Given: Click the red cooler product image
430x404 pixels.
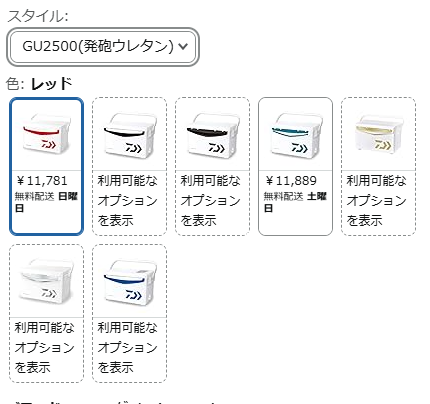Looking at the screenshot, I should [x=46, y=134].
